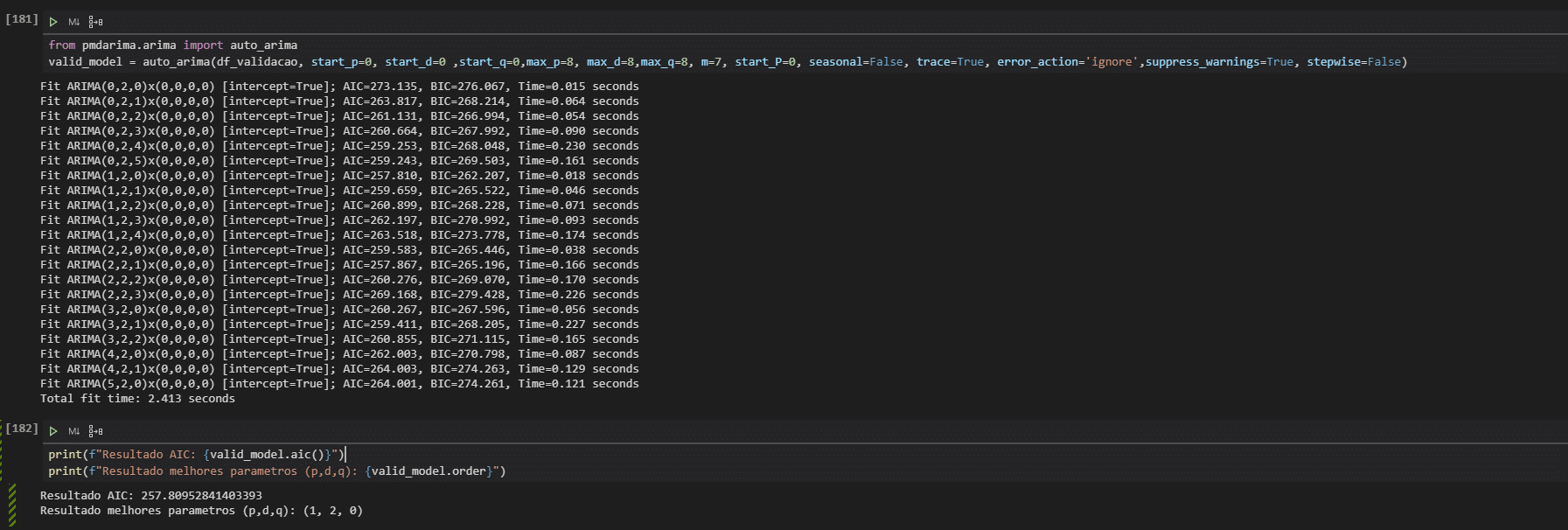Click output row 'Fit ARIMA(4,2,0)' AIC=262.003
The width and height of the screenshot is (1568, 530).
click(339, 353)
